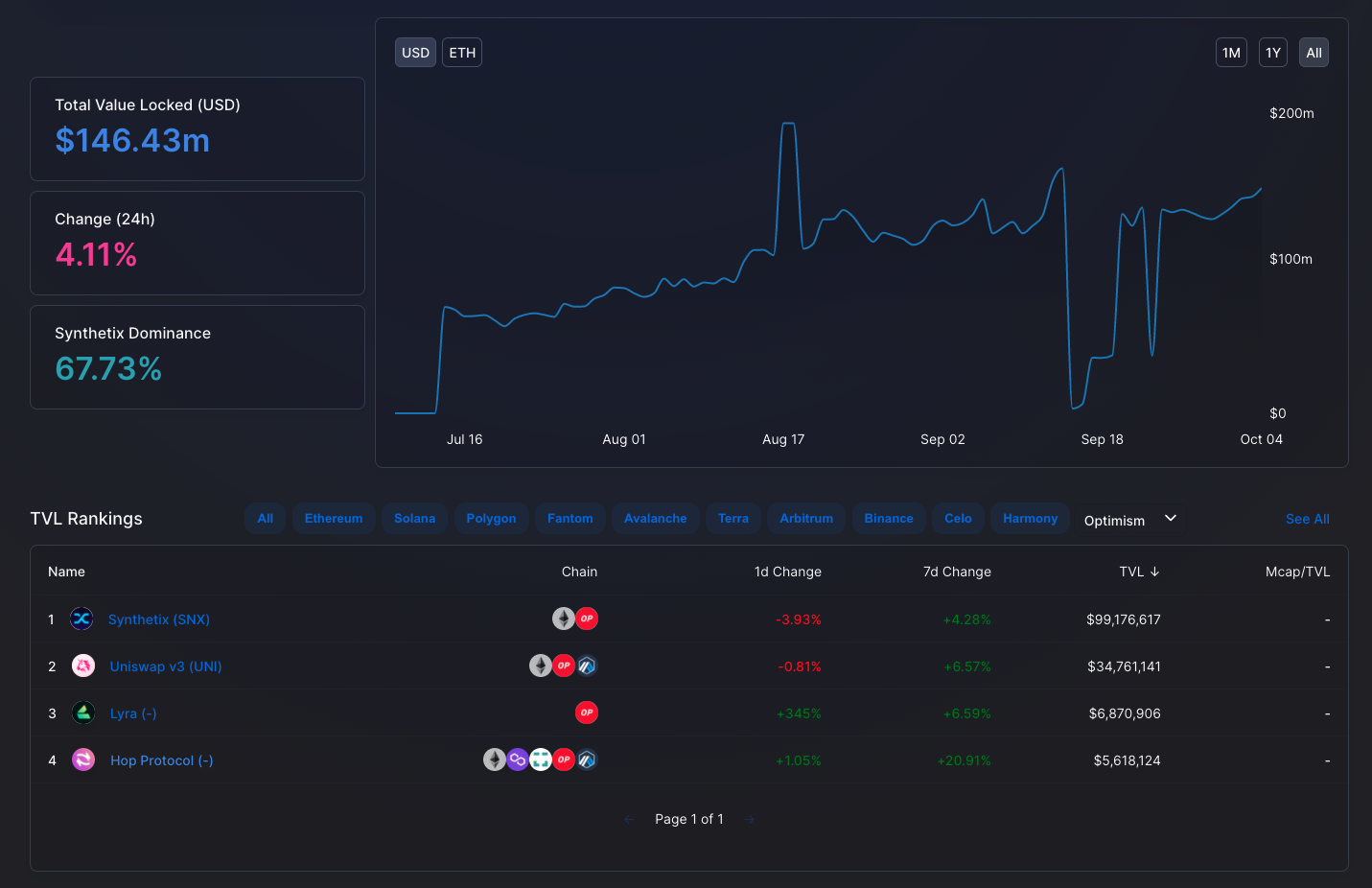Viewport: 1372px width, 888px height.
Task: Click the Lyra 1d change +345%
Action: (799, 713)
